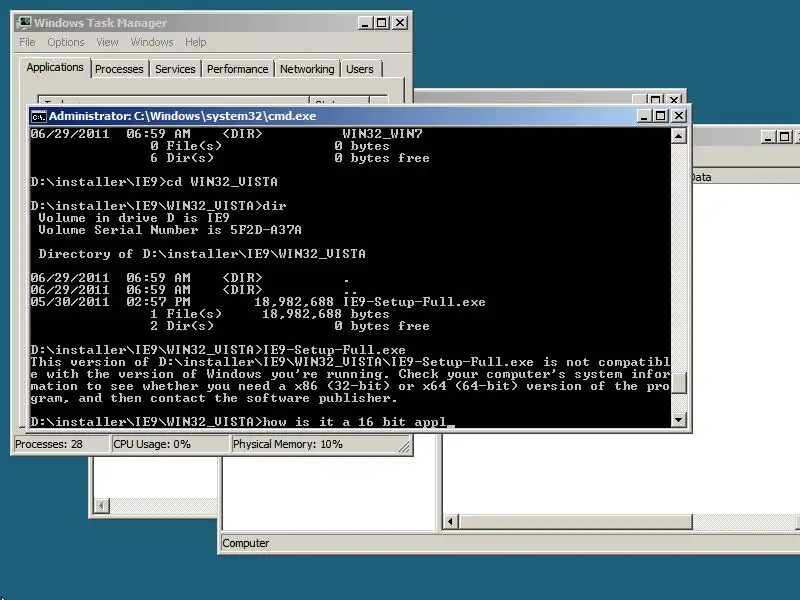
Task: Click the Computer status bar text
Action: point(245,543)
